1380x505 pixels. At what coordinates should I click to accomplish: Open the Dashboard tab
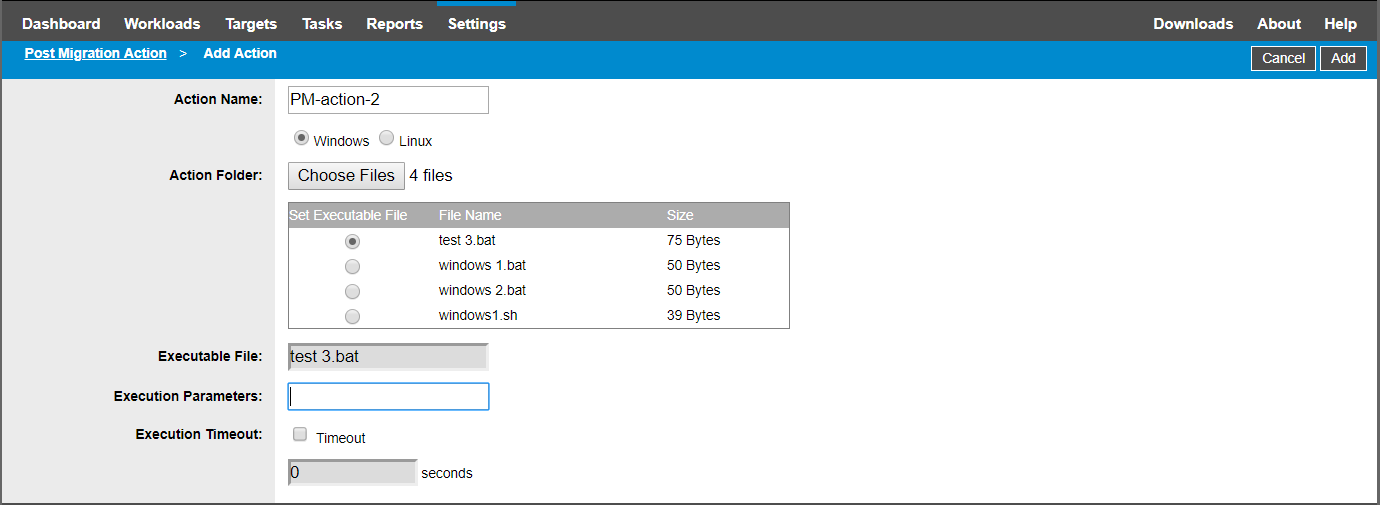pyautogui.click(x=61, y=24)
